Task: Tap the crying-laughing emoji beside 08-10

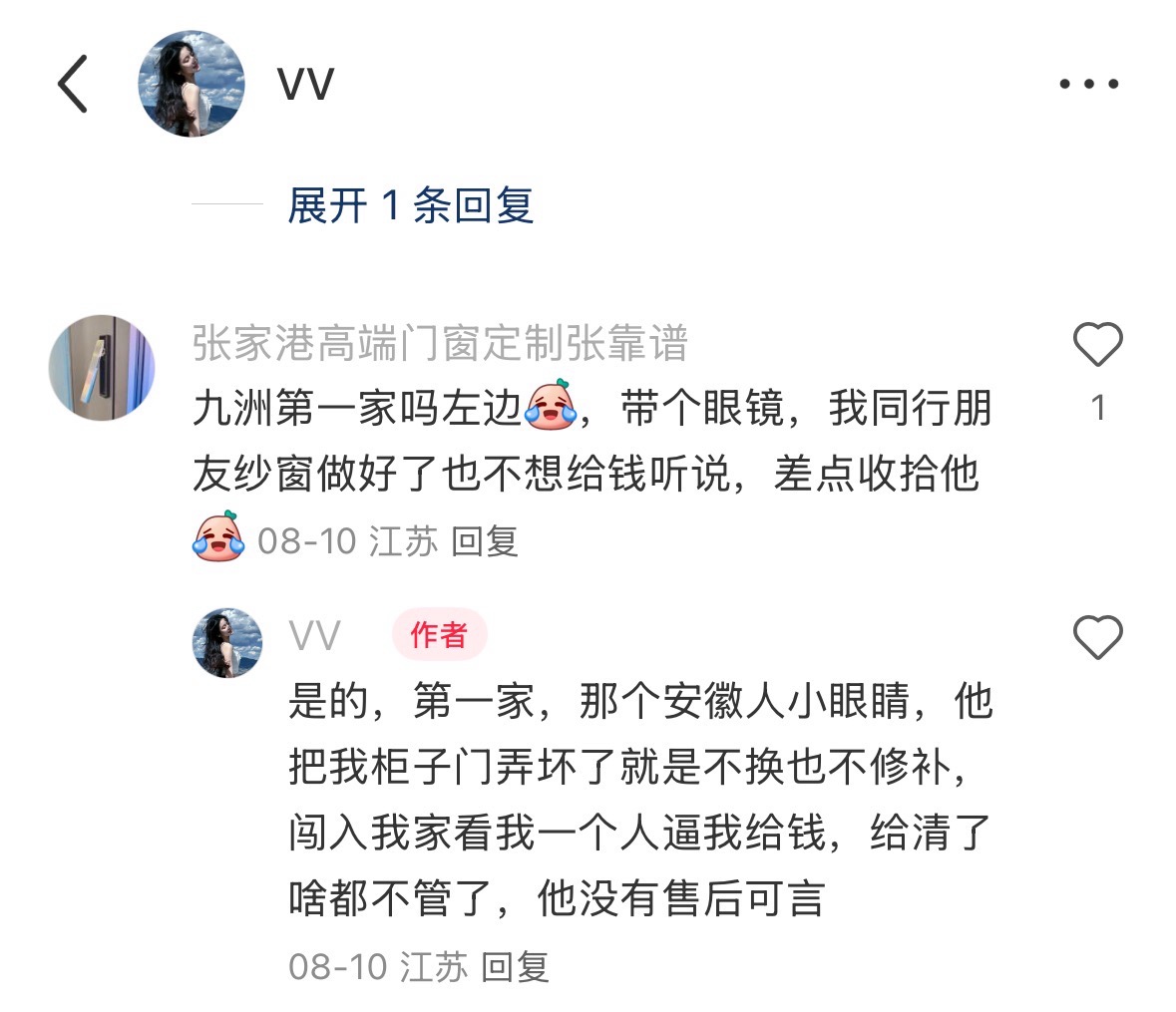Action: pos(218,536)
